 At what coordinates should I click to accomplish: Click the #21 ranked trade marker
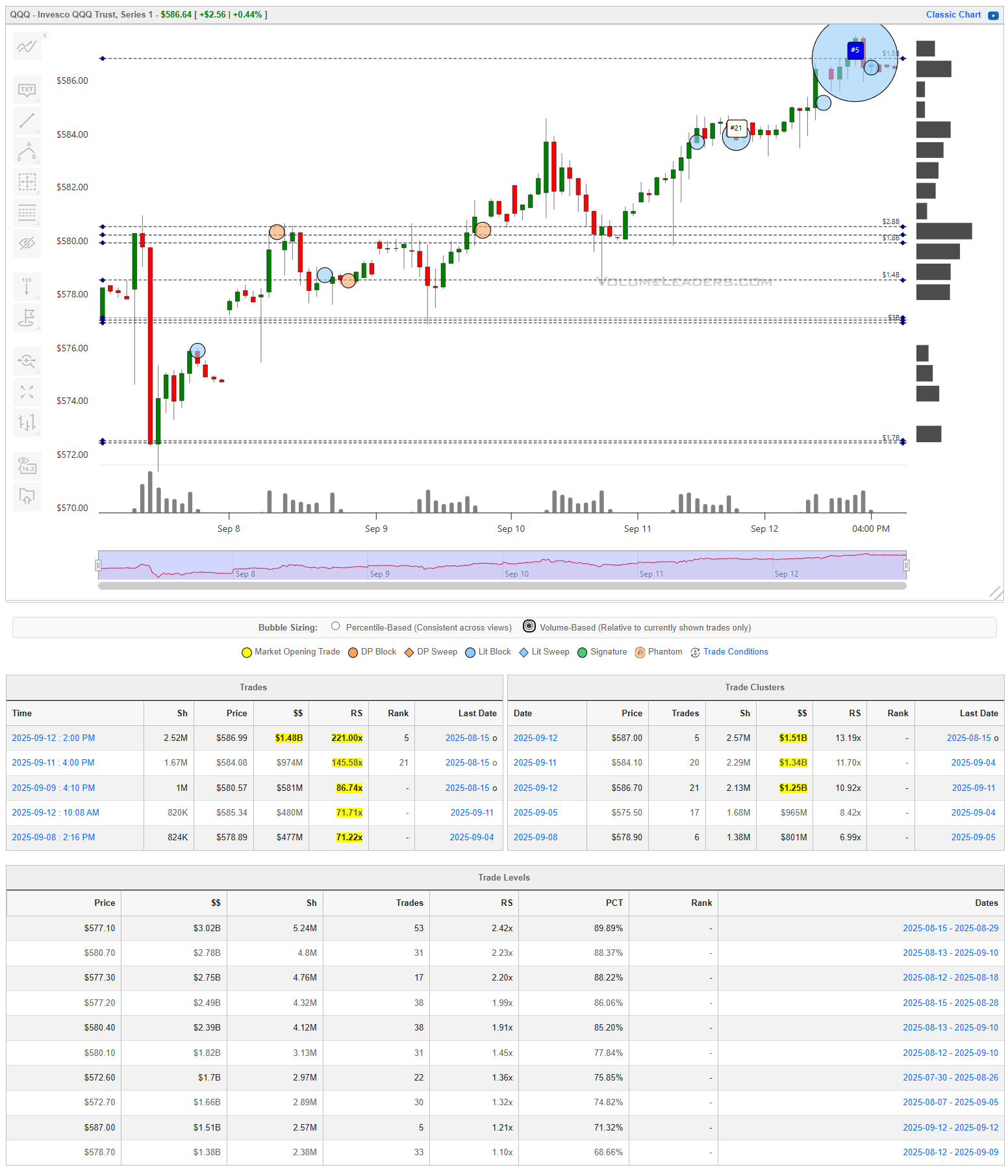coord(736,128)
